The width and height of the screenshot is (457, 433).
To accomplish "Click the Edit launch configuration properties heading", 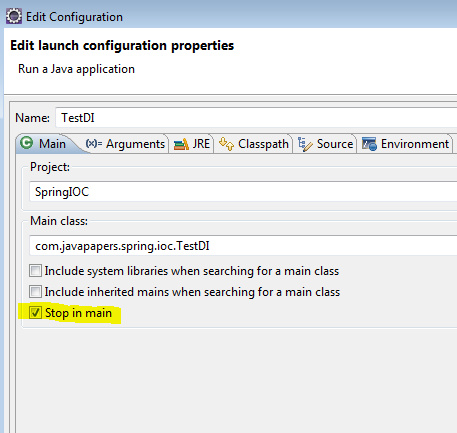I will pos(122,46).
